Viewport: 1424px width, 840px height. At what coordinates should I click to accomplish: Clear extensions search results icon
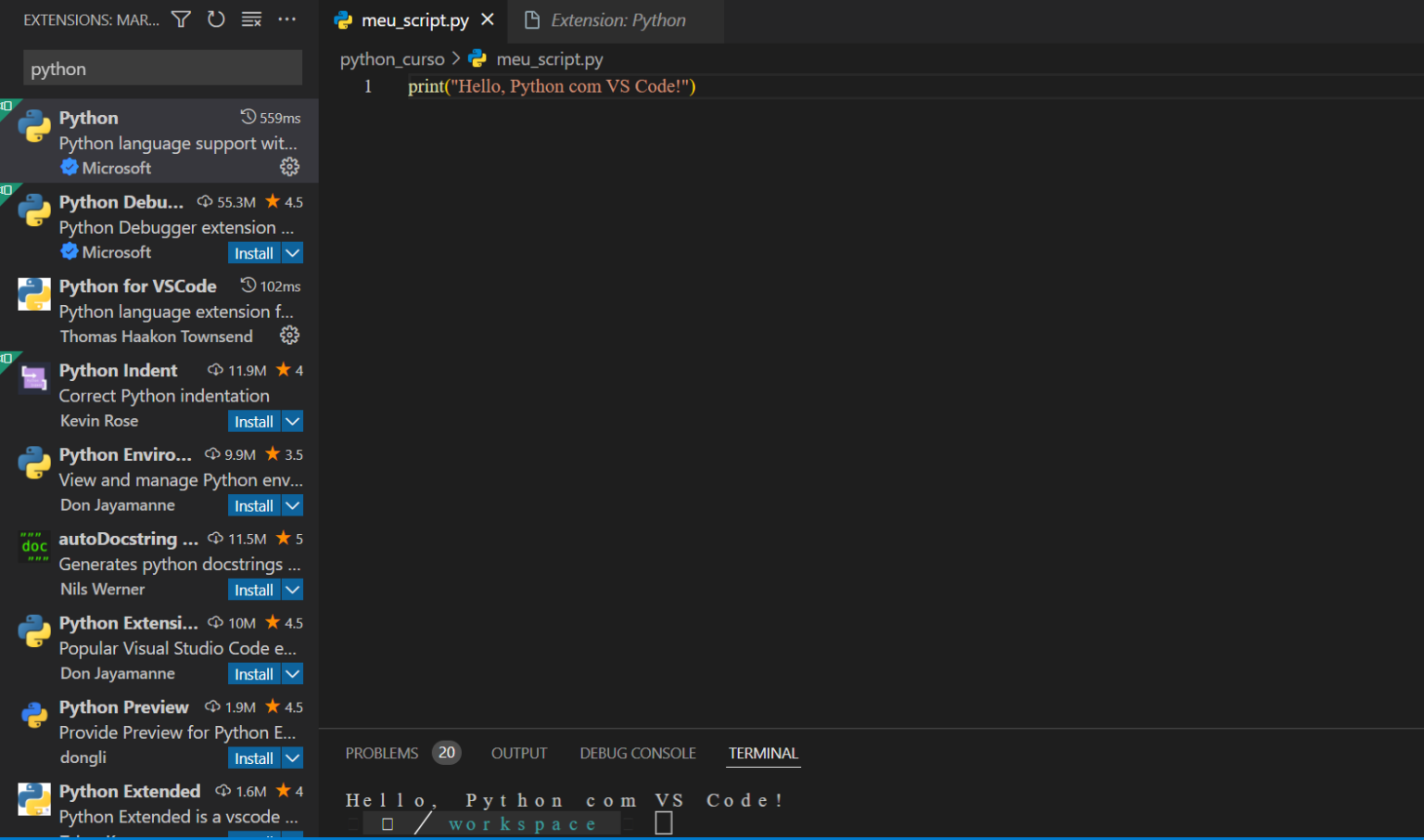[251, 19]
